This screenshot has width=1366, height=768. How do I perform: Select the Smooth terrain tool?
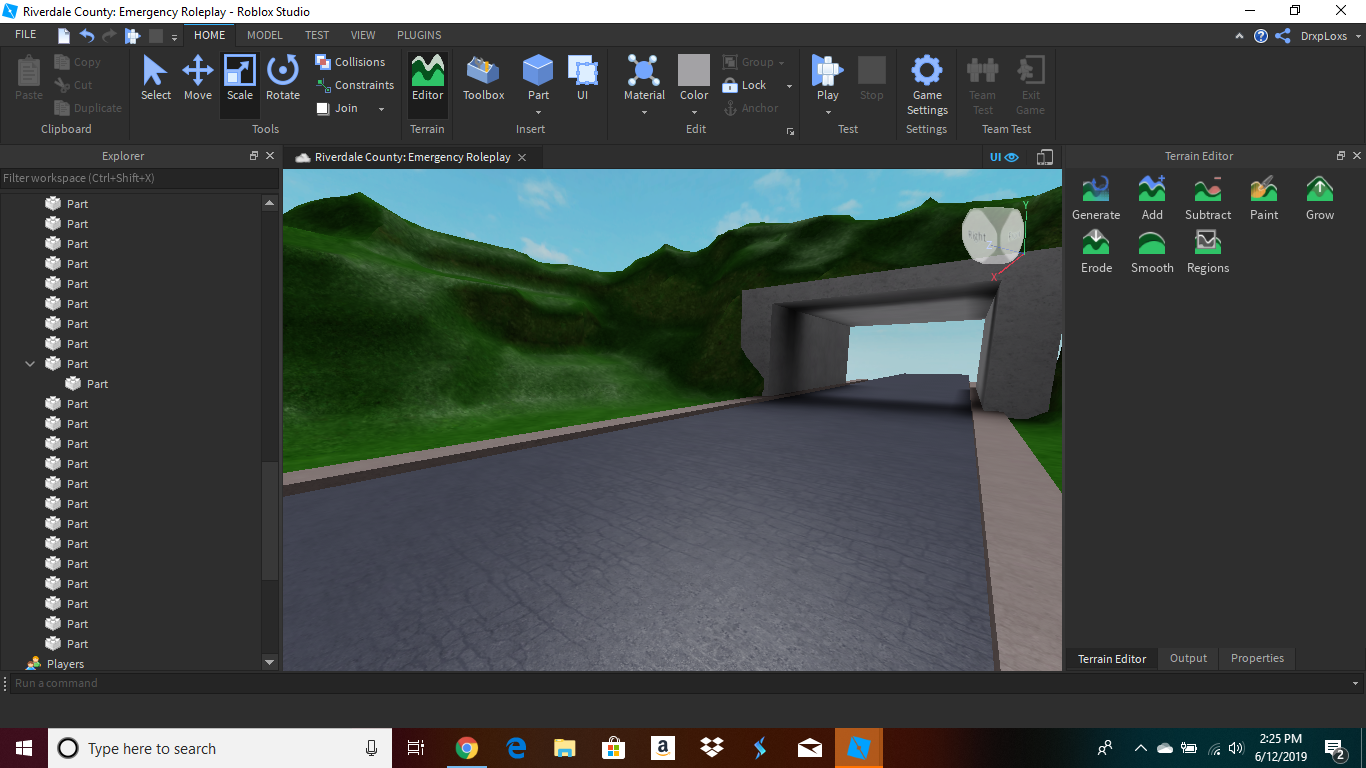point(1152,251)
